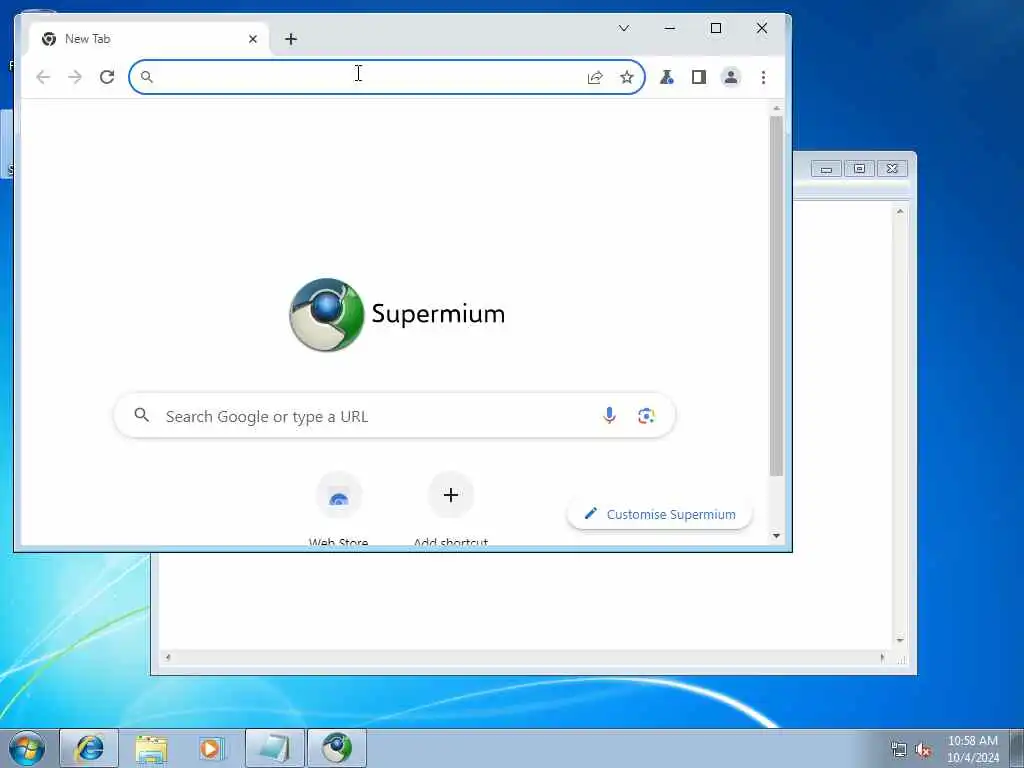Open the experiments flask icon
1024x768 pixels.
(x=666, y=77)
